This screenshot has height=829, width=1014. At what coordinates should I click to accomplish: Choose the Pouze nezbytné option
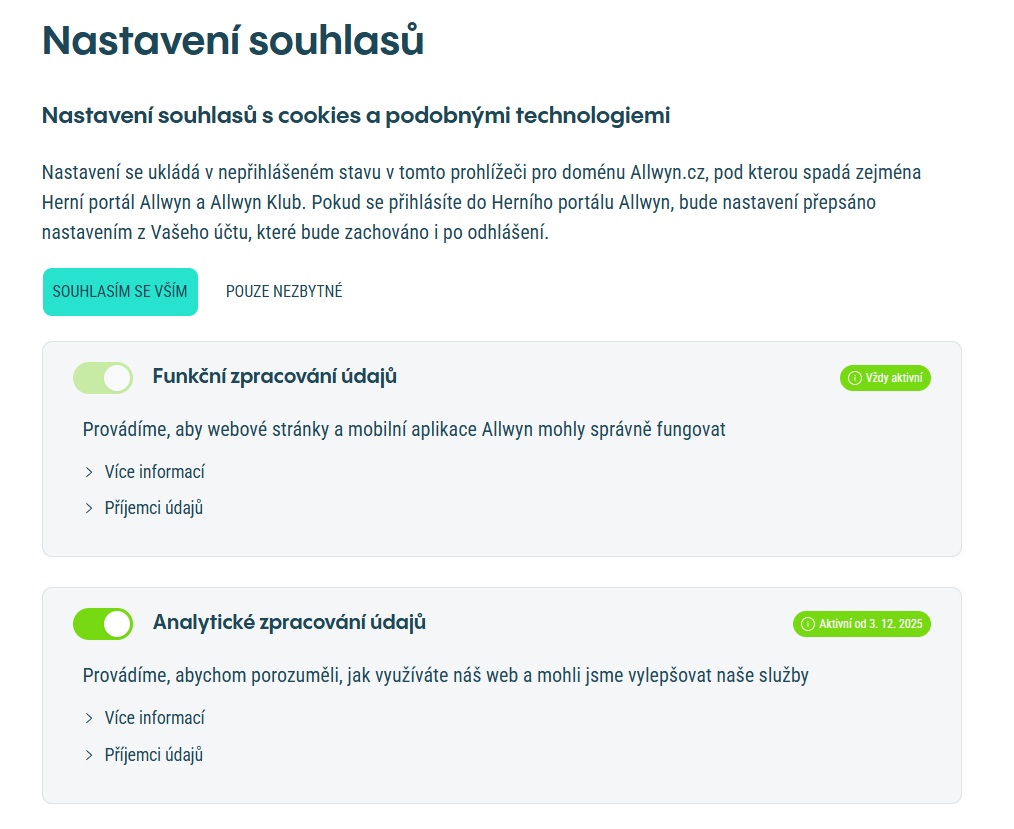(284, 292)
